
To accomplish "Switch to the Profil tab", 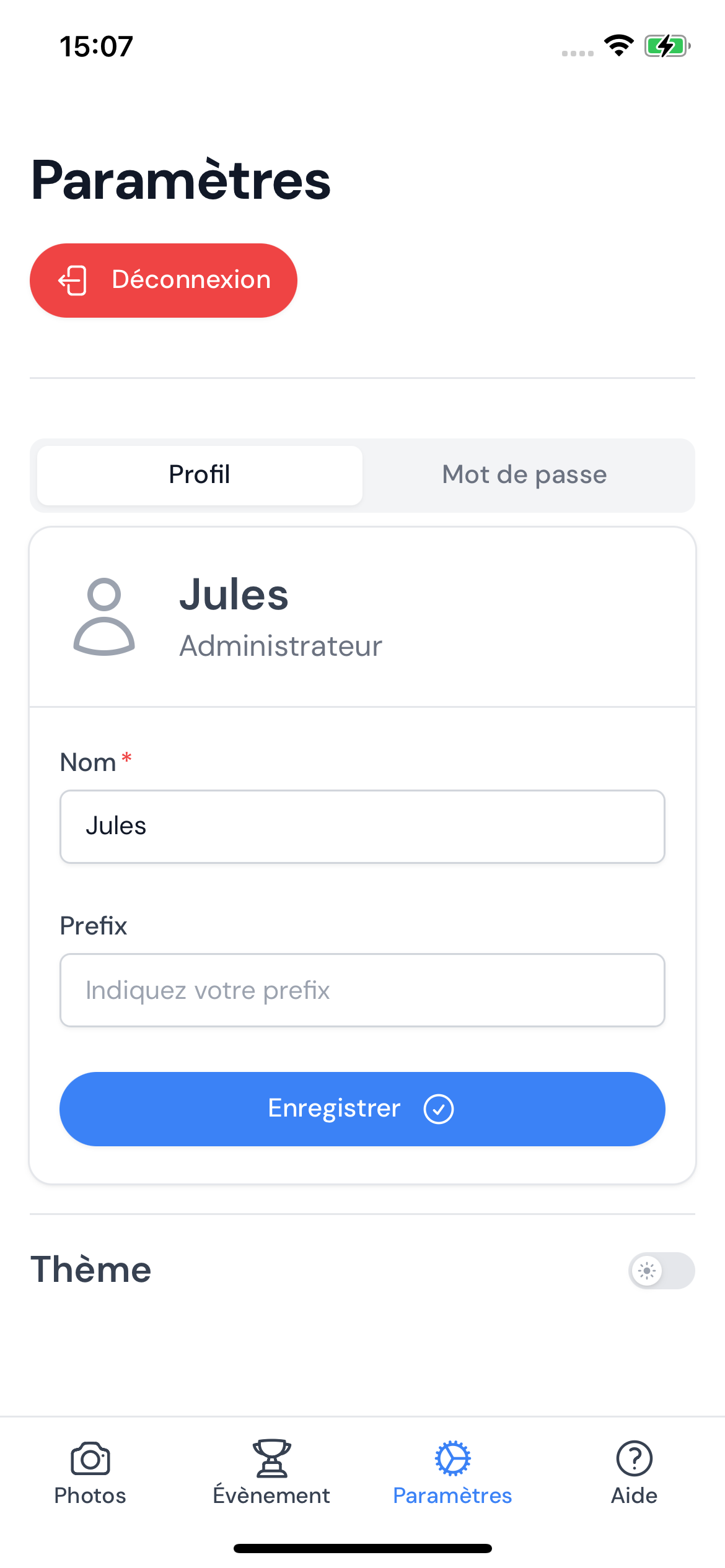I will tap(200, 475).
